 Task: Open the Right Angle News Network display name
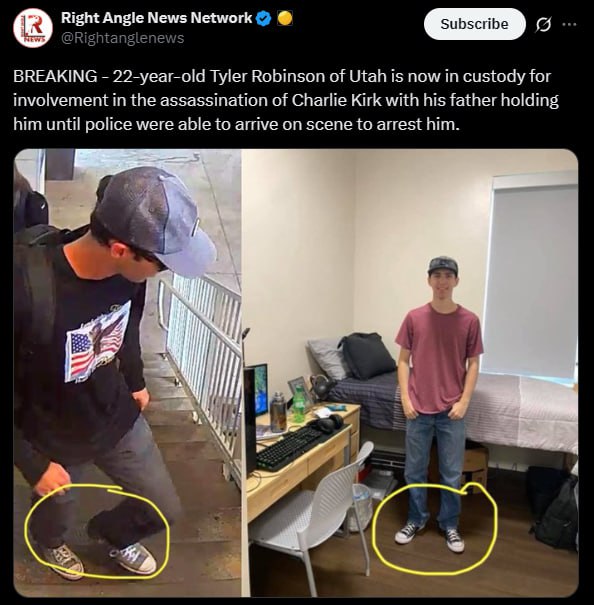pyautogui.click(x=156, y=18)
